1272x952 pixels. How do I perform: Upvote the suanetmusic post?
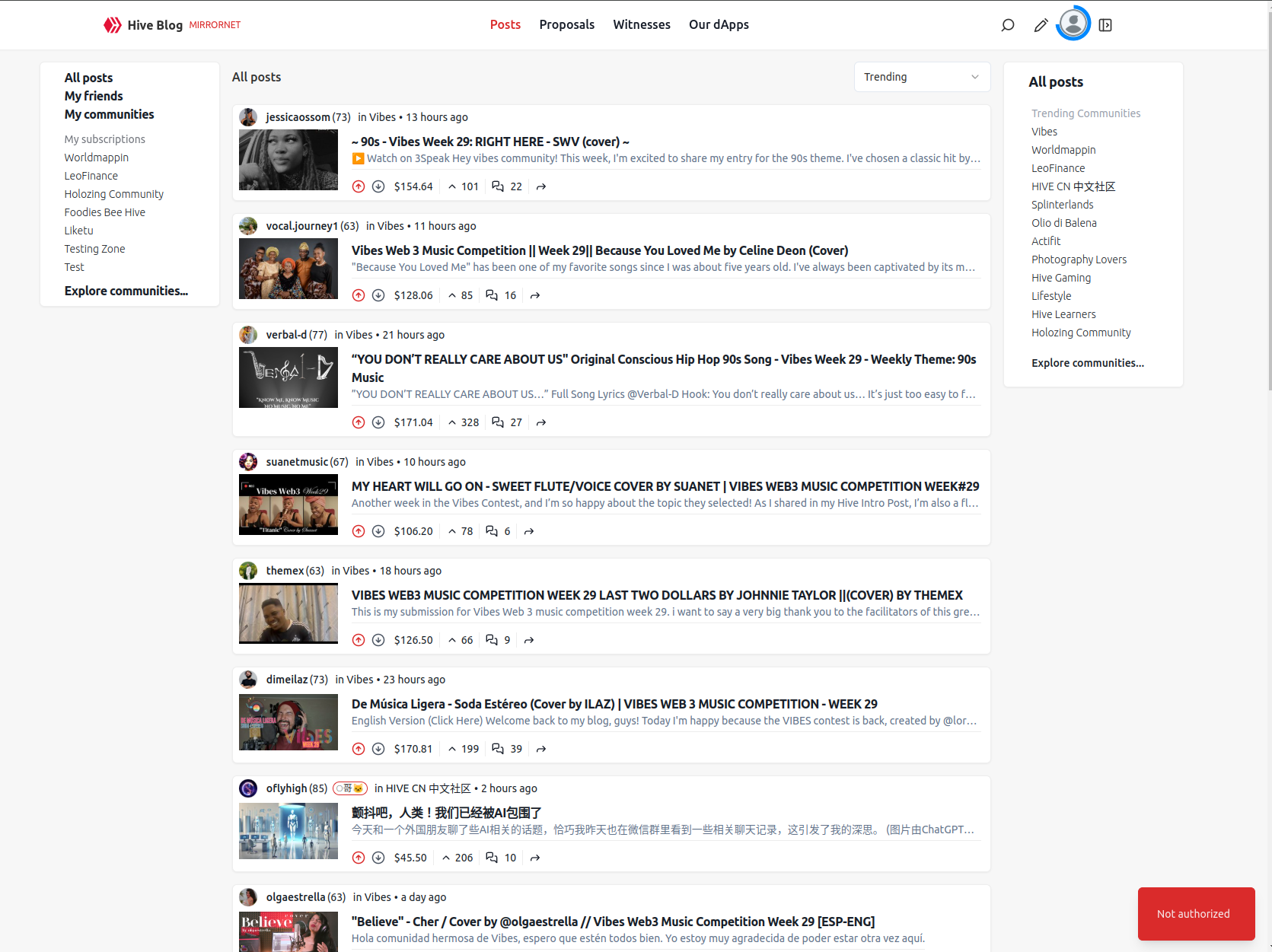coord(359,531)
